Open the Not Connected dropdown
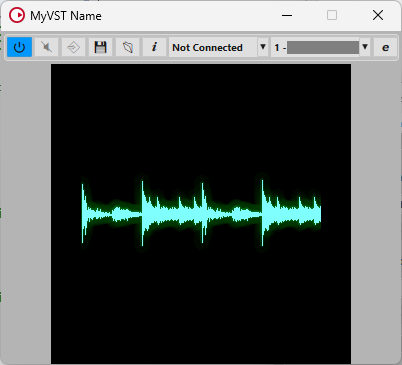 click(213, 47)
